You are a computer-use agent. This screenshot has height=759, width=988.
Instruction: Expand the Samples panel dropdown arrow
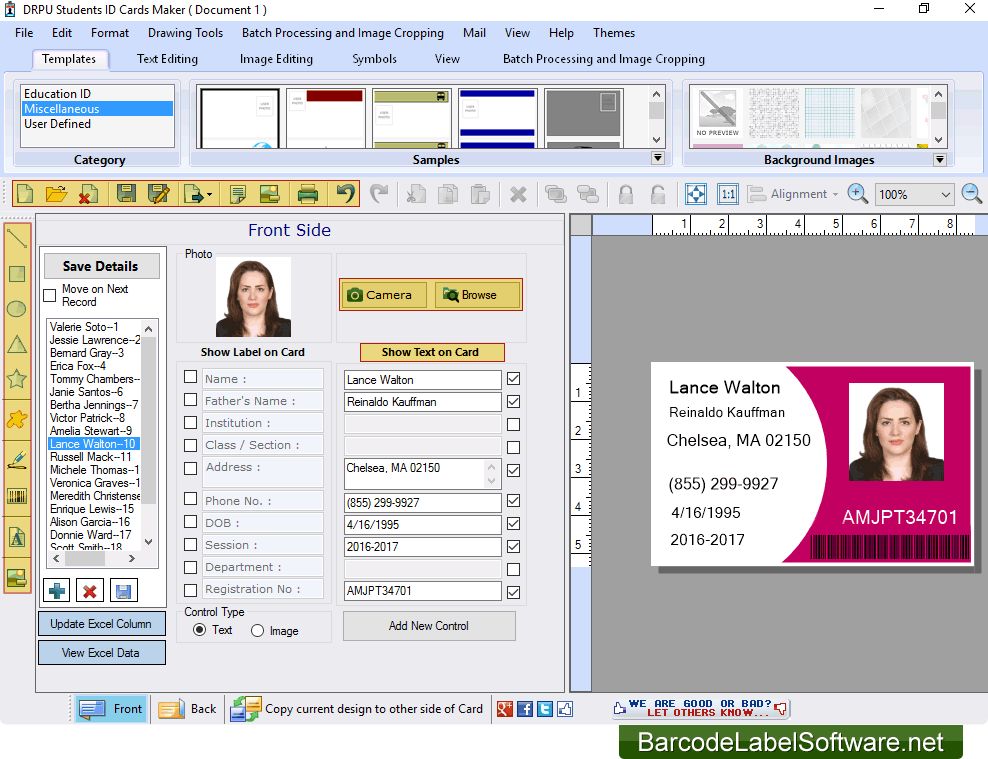(x=658, y=158)
